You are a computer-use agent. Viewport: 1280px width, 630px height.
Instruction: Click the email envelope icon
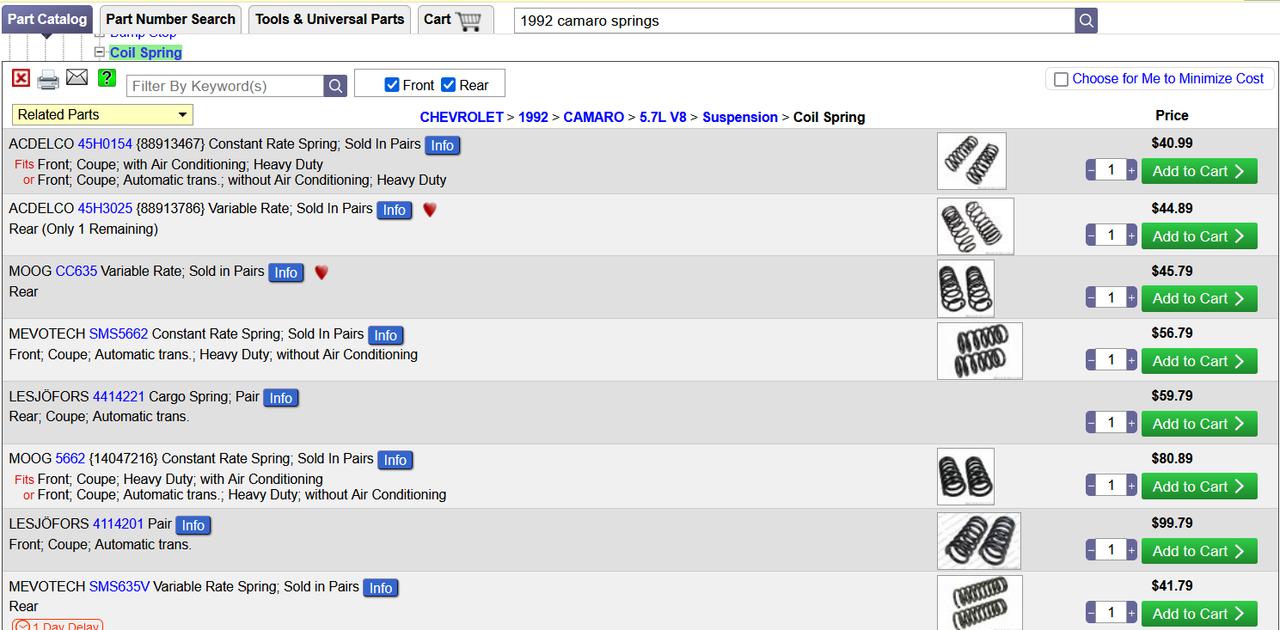click(77, 78)
